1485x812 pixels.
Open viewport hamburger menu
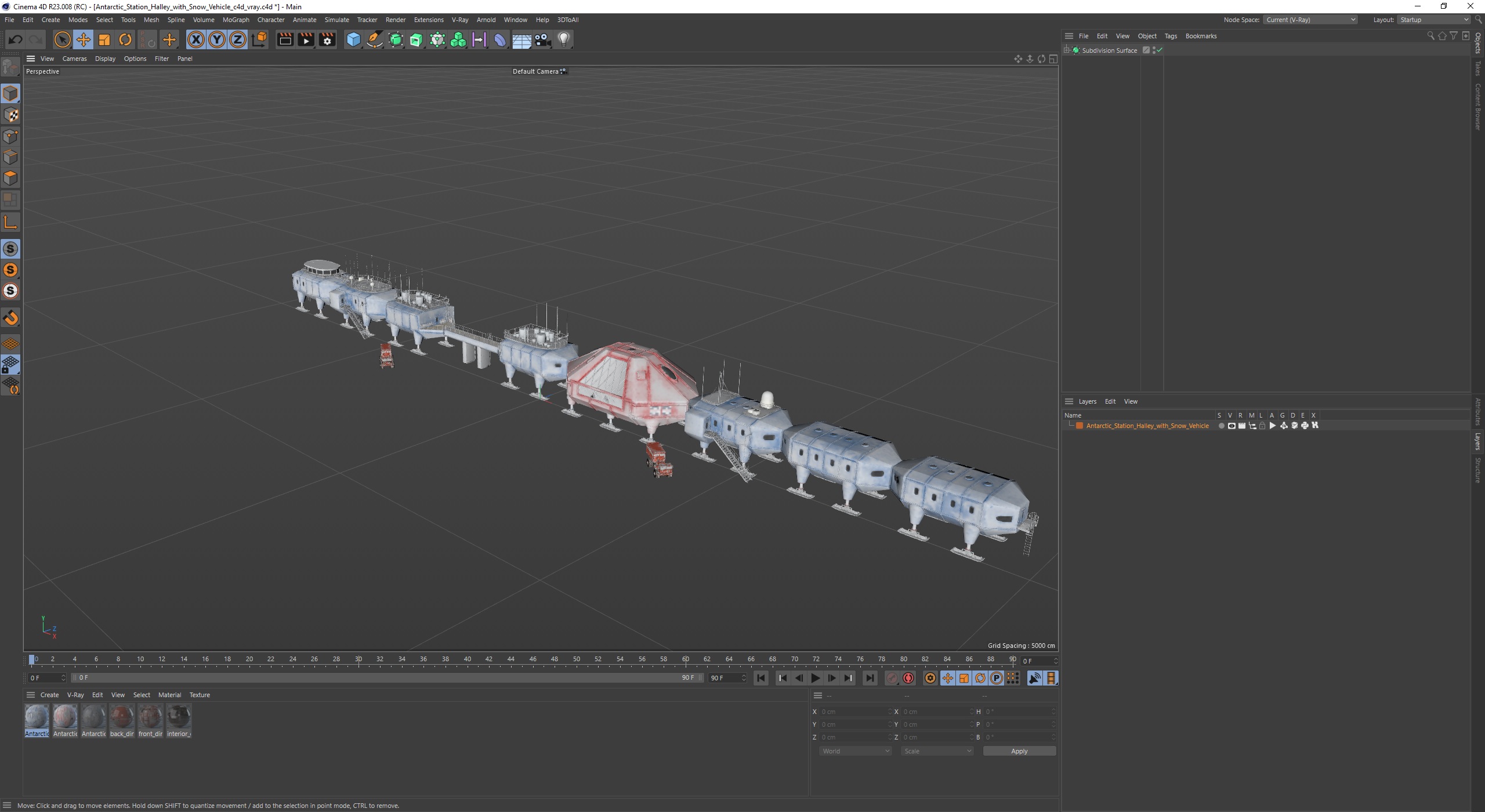31,59
